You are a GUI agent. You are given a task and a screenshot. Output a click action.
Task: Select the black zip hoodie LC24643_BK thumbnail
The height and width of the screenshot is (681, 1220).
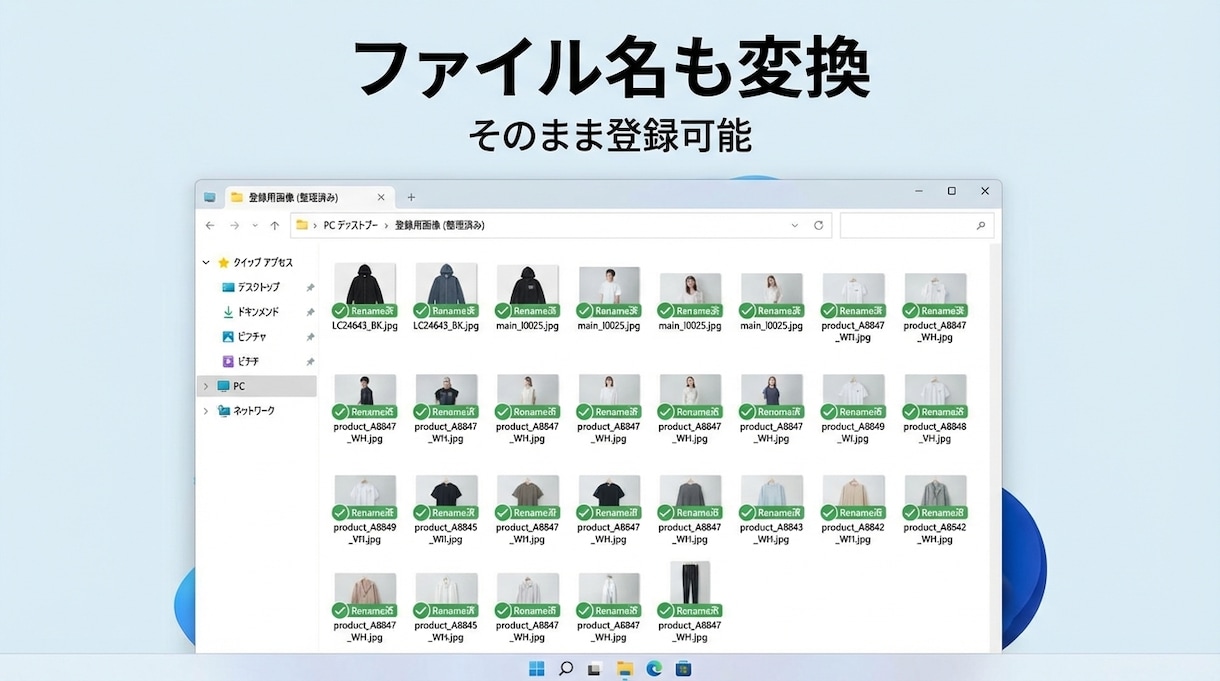[365, 290]
